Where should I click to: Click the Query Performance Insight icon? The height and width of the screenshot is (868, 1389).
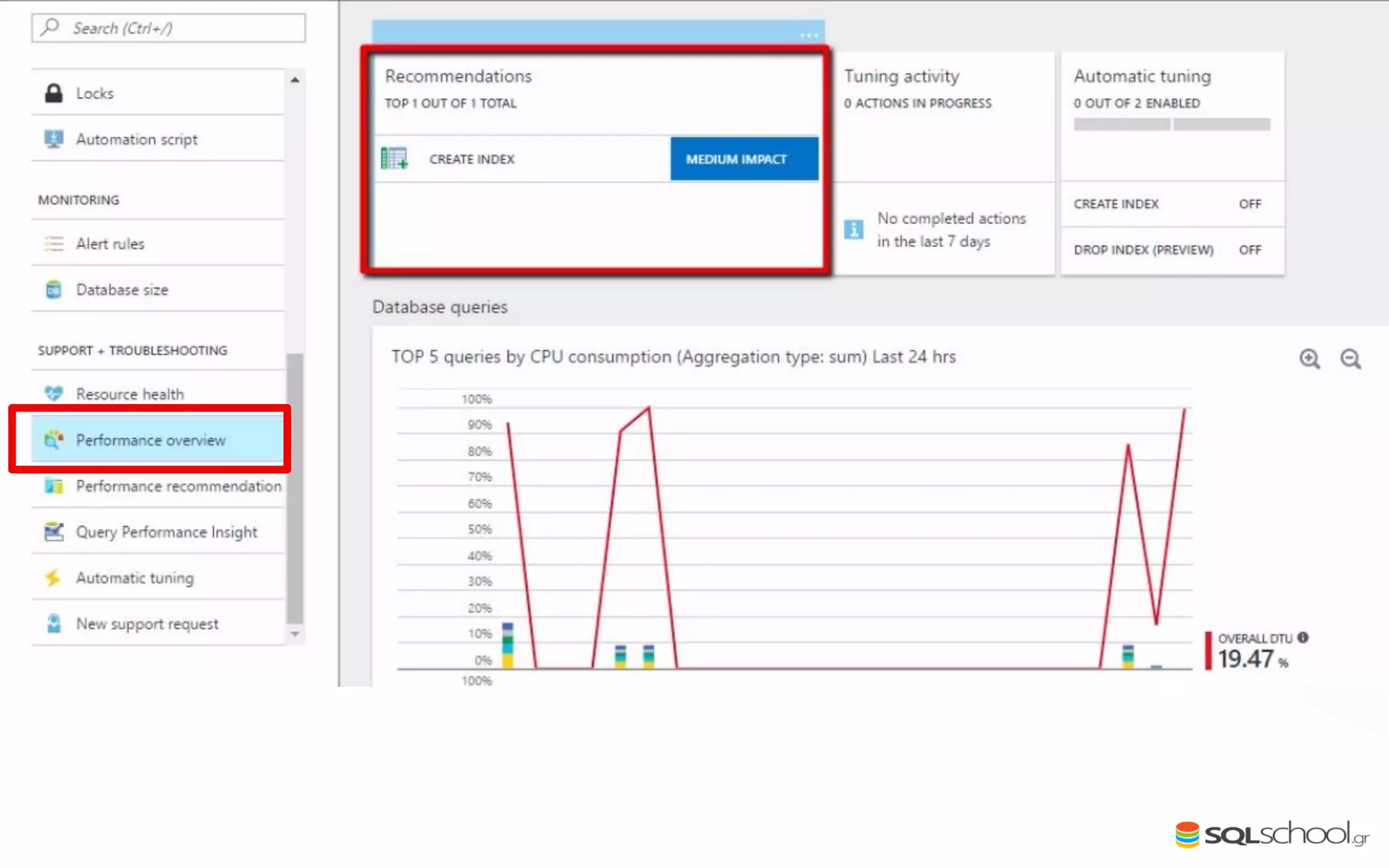[54, 532]
